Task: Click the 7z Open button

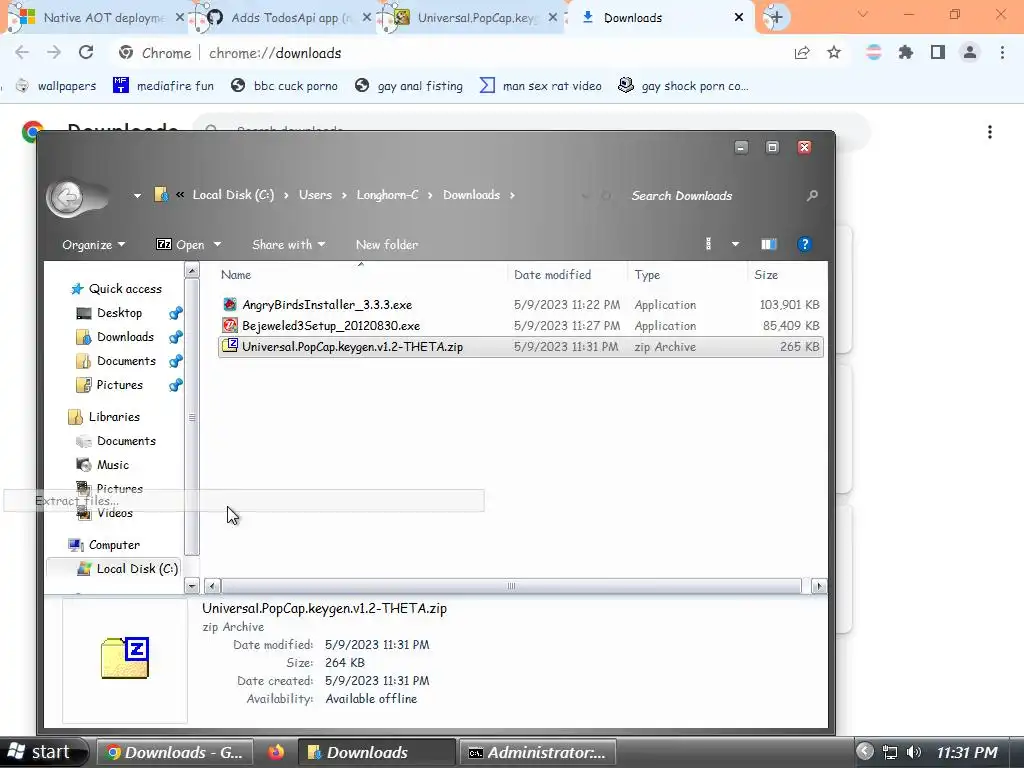Action: point(180,245)
